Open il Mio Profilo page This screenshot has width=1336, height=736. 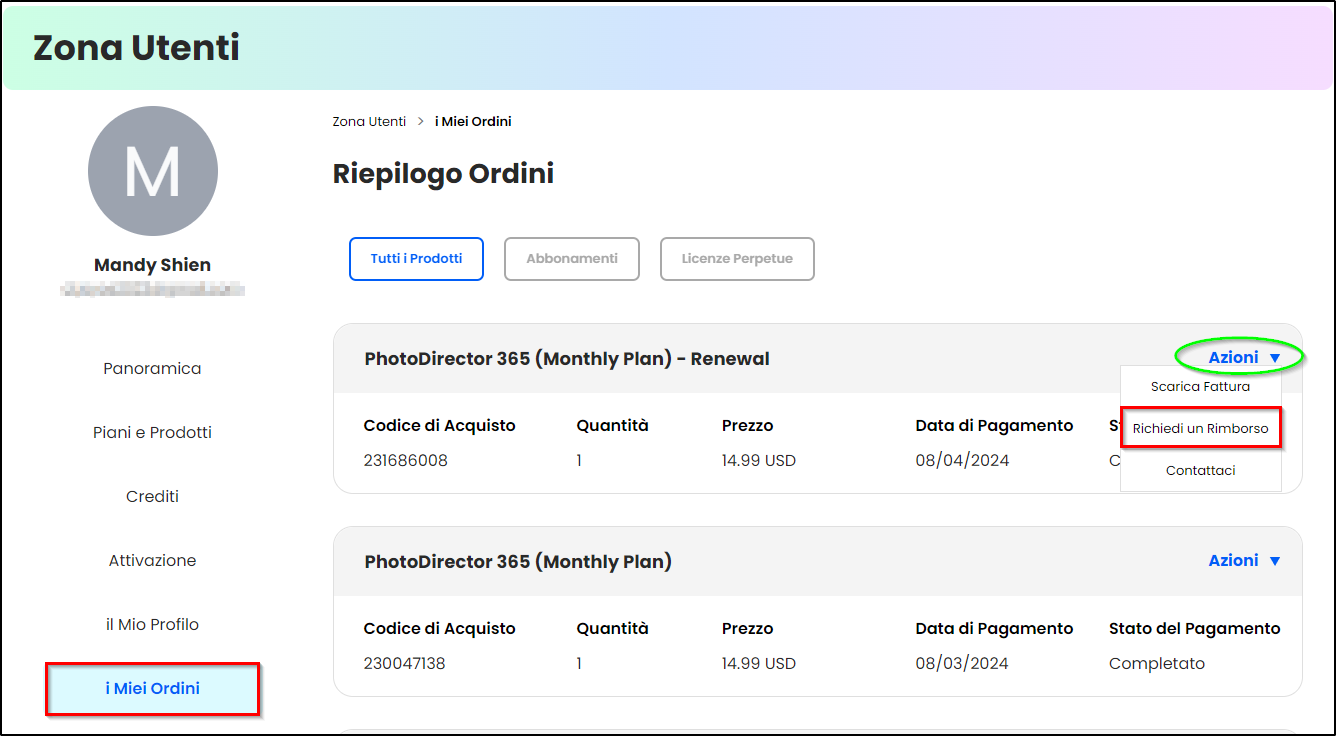pyautogui.click(x=152, y=624)
